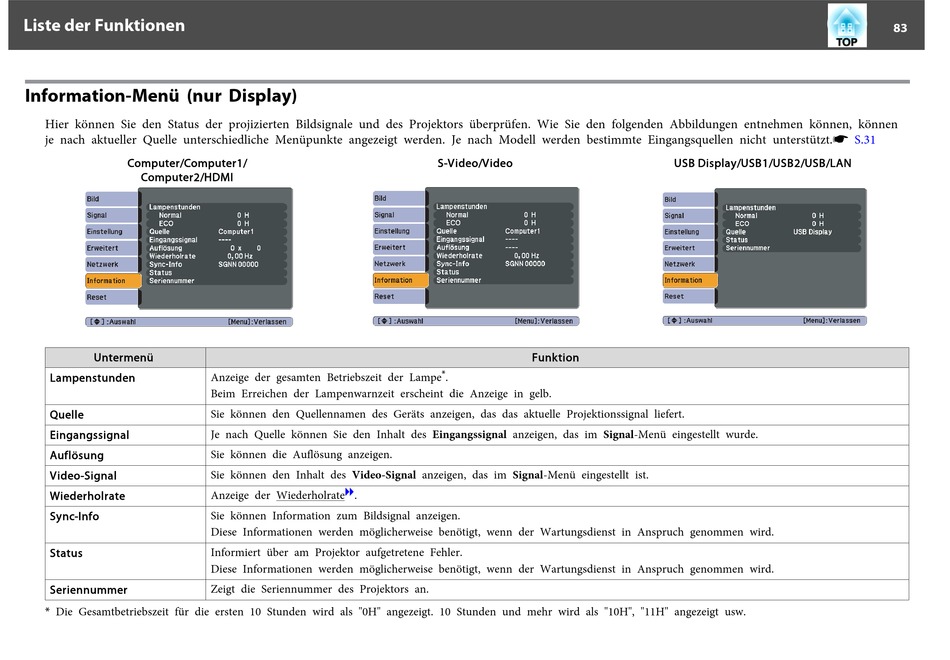Select Einstellung tab in Computer menu screenshot

click(111, 232)
